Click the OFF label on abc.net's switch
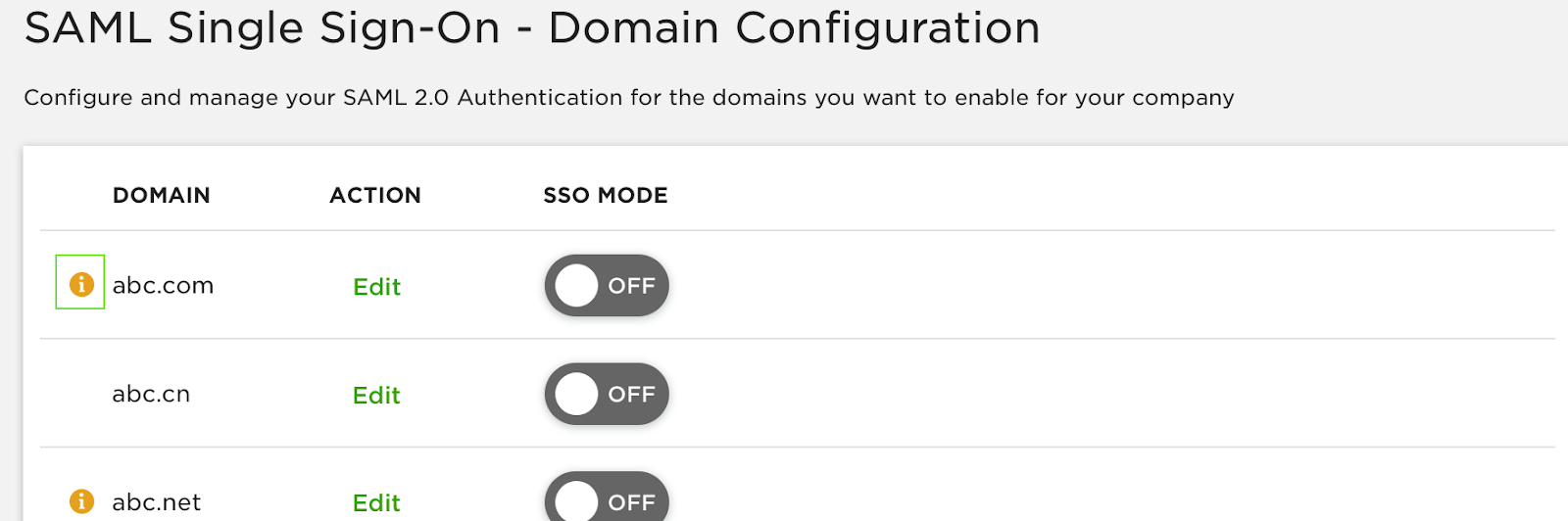This screenshot has width=1568, height=521. (x=631, y=502)
